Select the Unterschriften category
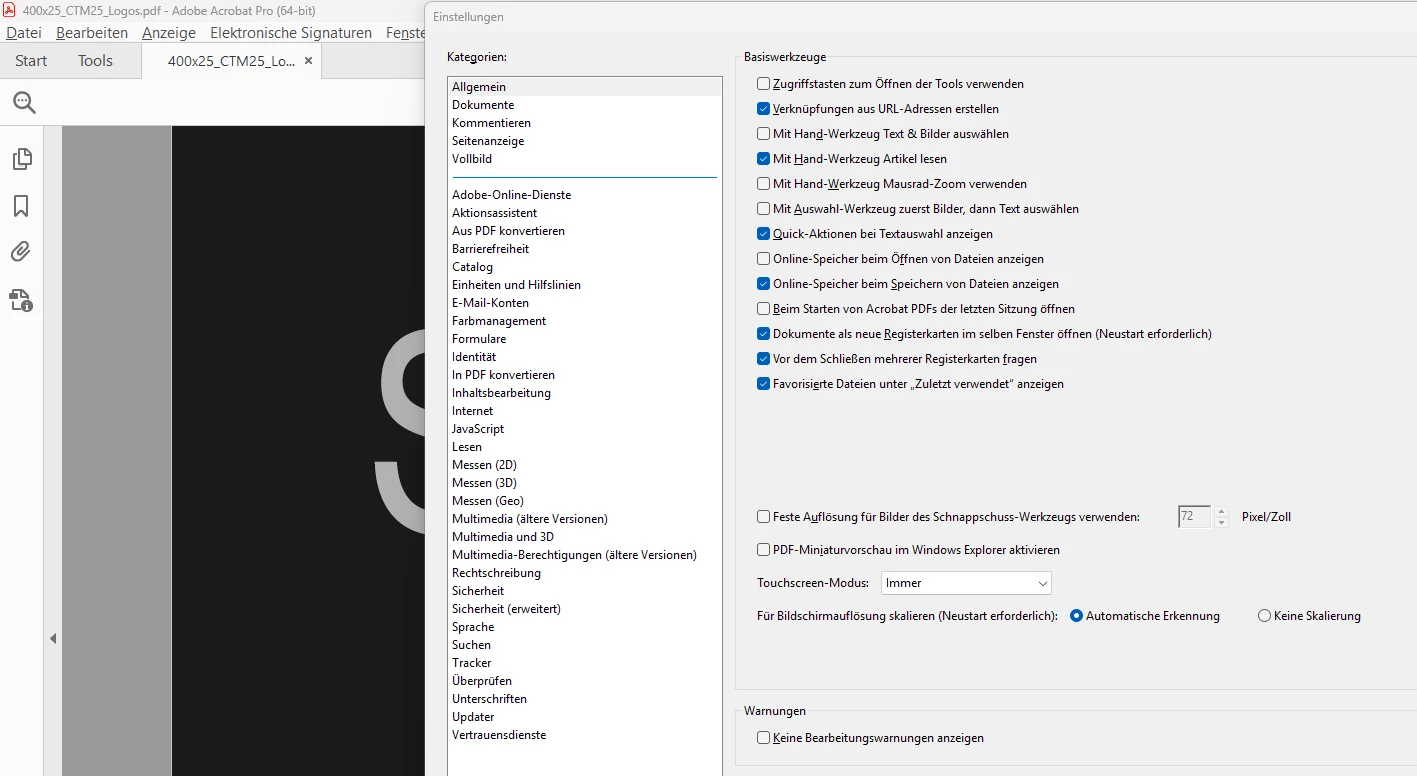The height and width of the screenshot is (776, 1417). pyautogui.click(x=585, y=699)
